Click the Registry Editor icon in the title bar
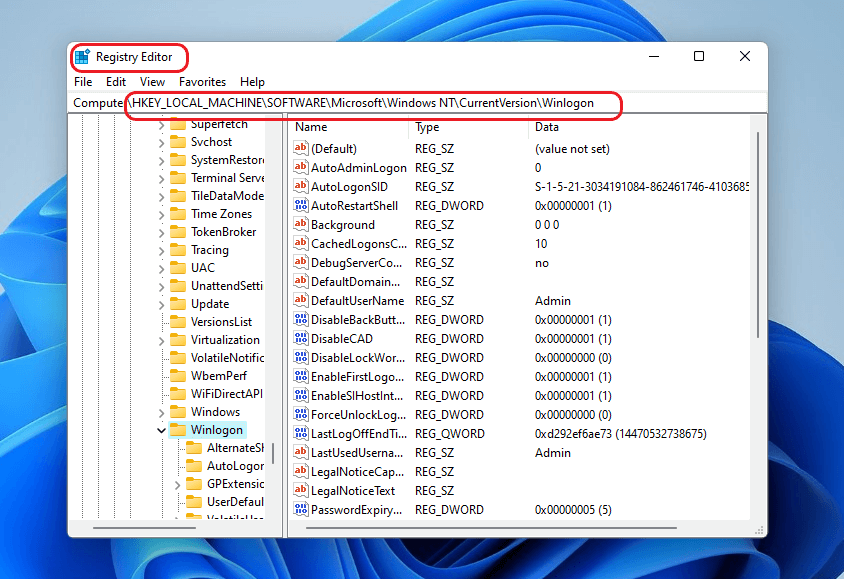Image resolution: width=844 pixels, height=579 pixels. point(87,57)
